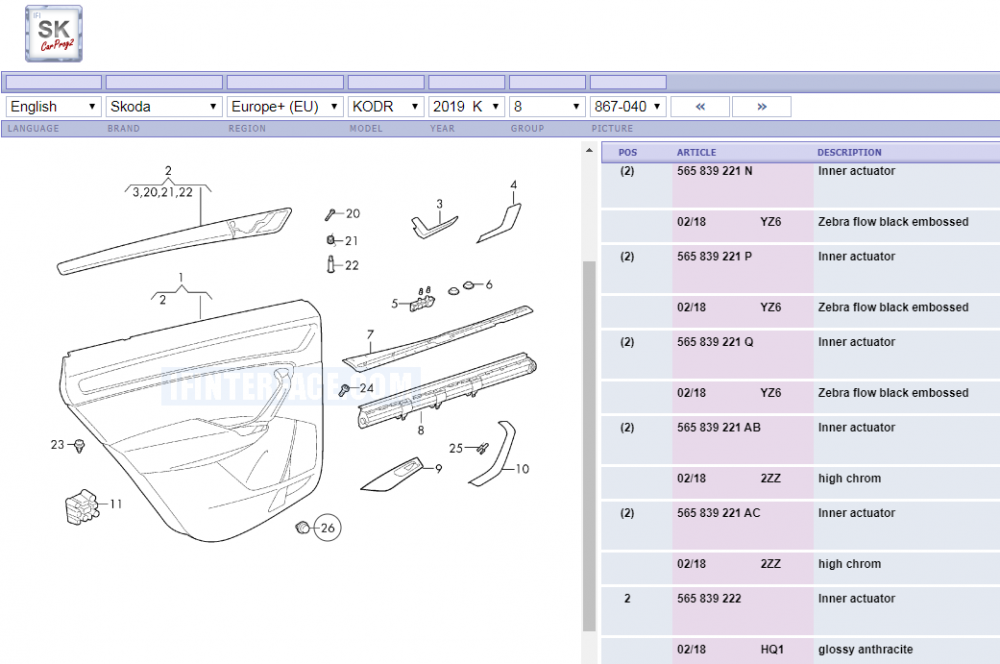Click clip part labeled 22

(330, 264)
